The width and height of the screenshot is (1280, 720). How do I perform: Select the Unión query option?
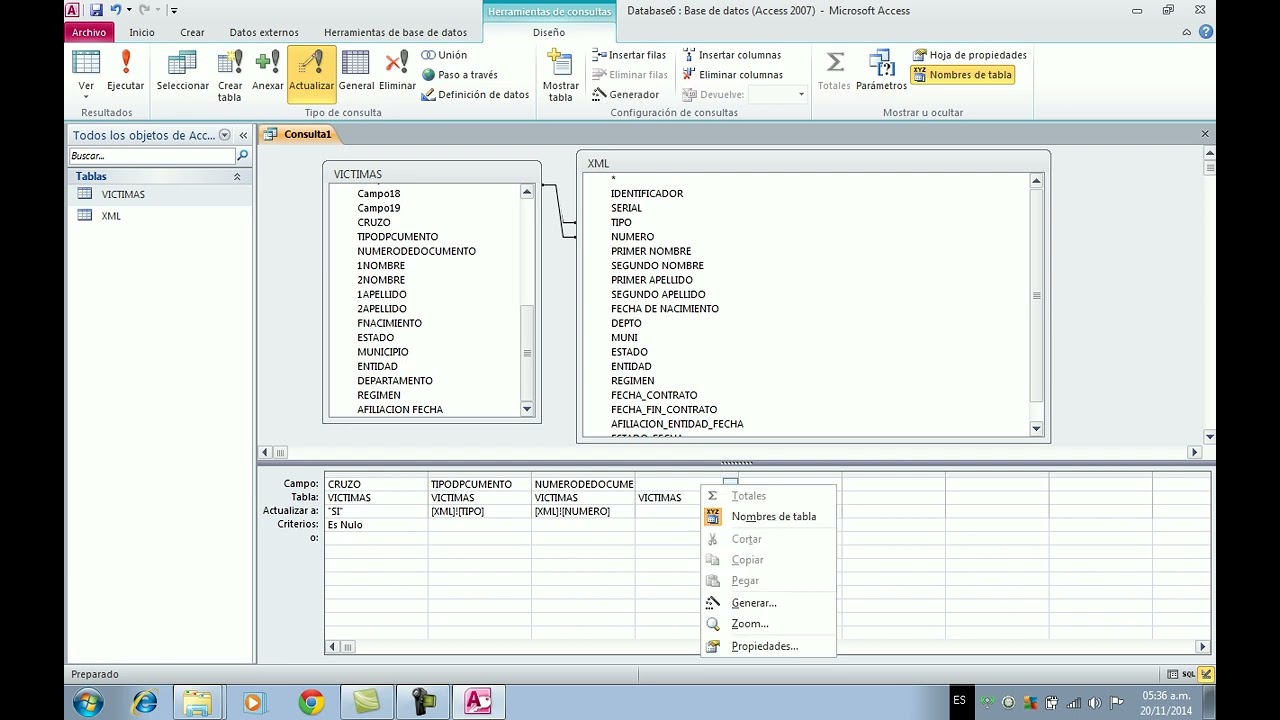(x=444, y=55)
